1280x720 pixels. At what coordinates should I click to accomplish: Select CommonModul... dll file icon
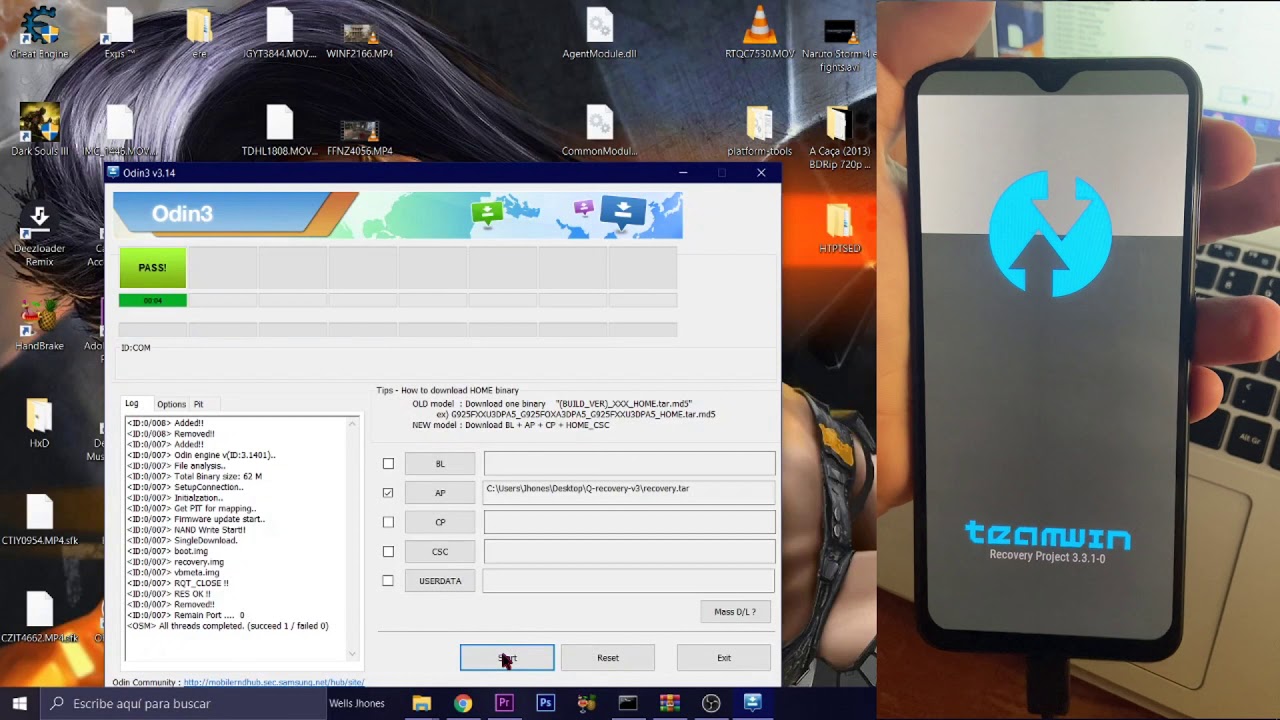(599, 130)
